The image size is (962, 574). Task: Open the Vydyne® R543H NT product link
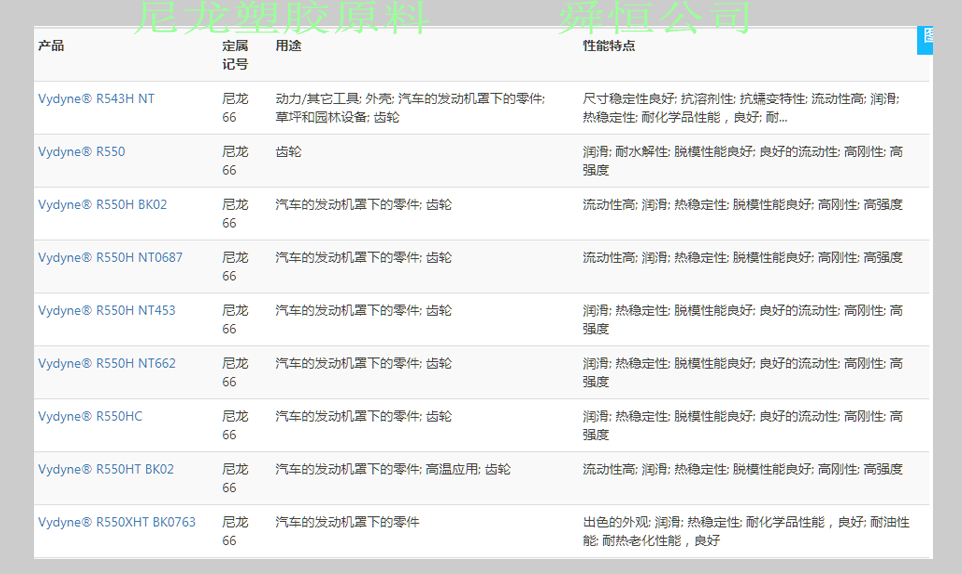[96, 99]
